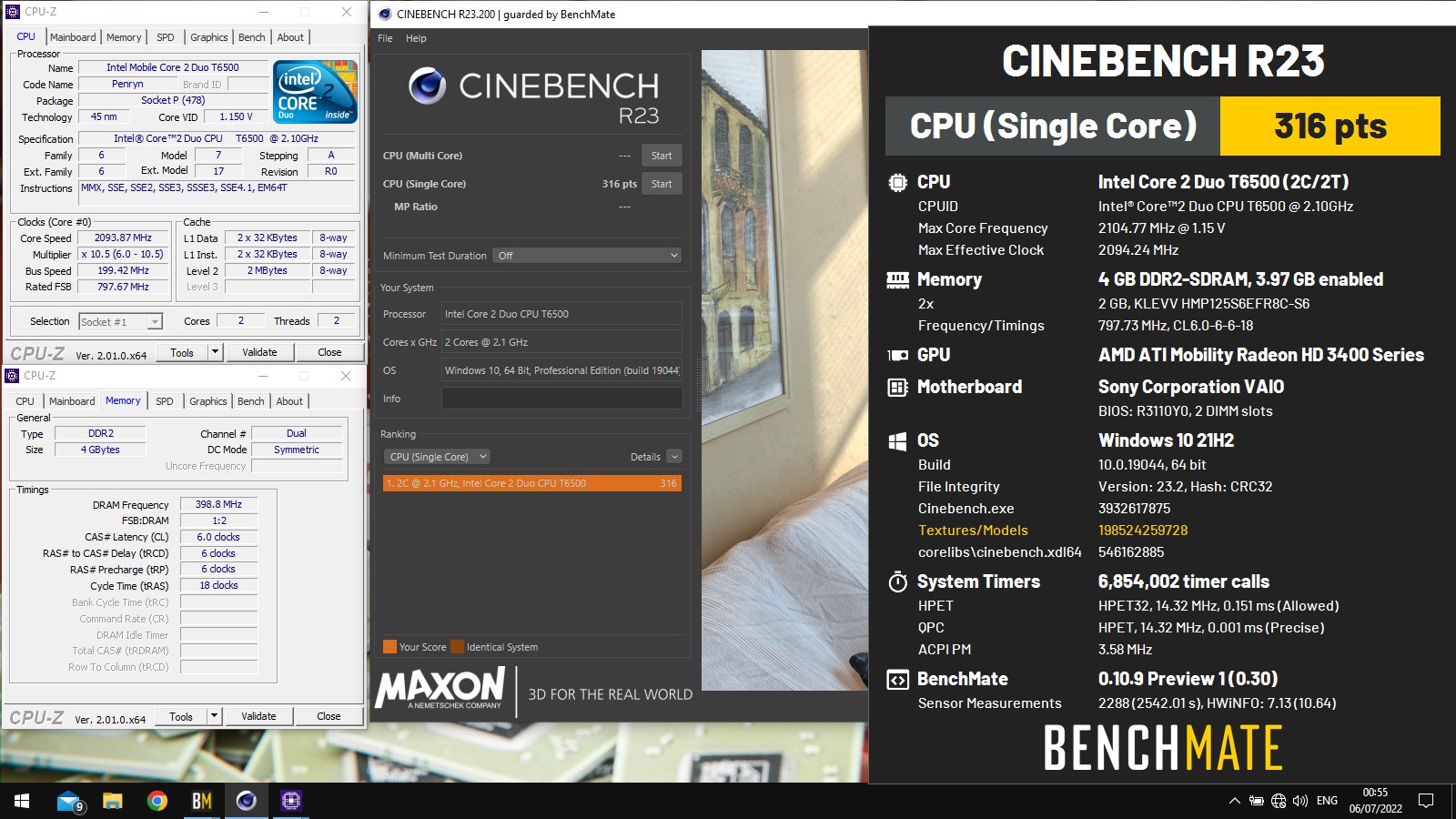This screenshot has width=1456, height=819.
Task: Open About tab in top CPU-Z
Action: pos(290,37)
